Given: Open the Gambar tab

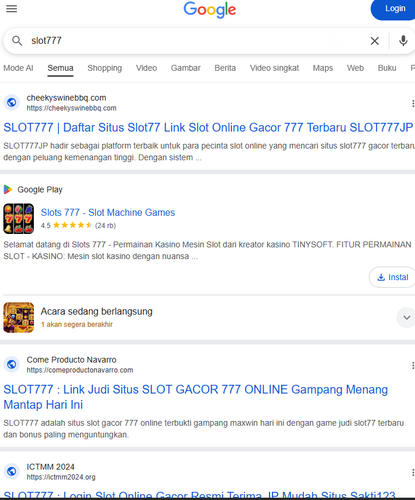Looking at the screenshot, I should click(186, 68).
